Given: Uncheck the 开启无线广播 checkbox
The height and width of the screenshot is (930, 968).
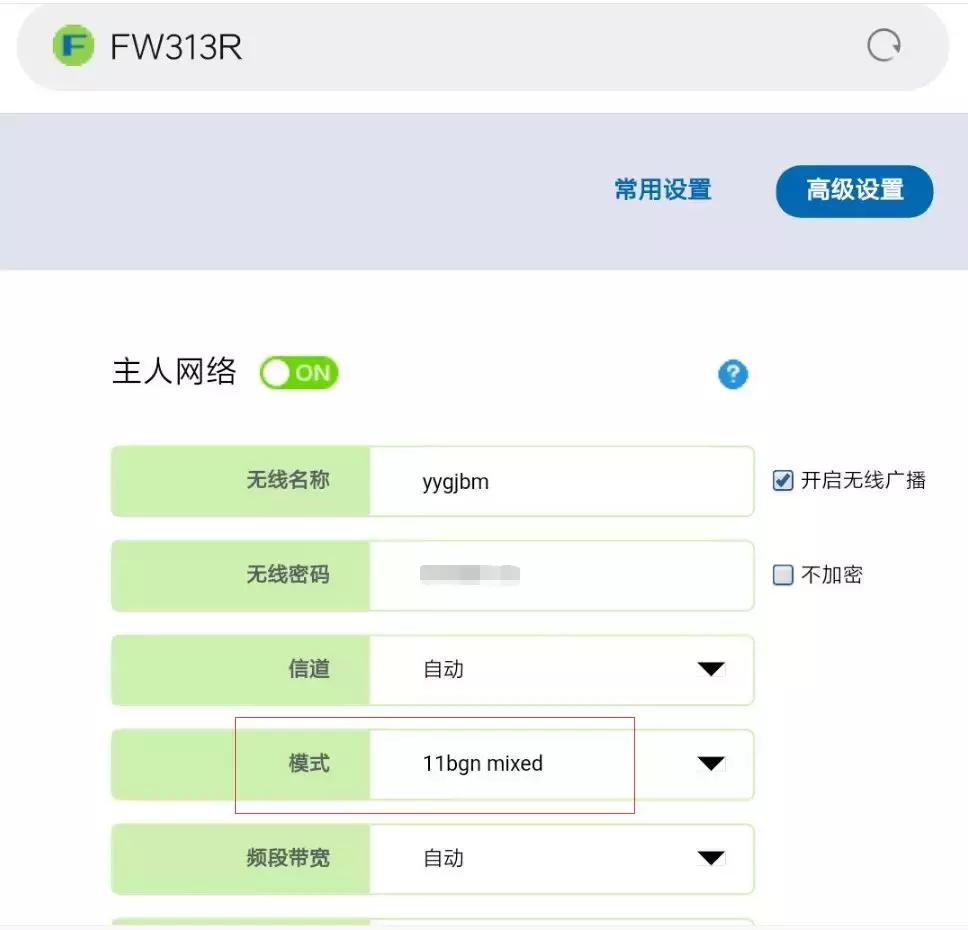Looking at the screenshot, I should [781, 480].
